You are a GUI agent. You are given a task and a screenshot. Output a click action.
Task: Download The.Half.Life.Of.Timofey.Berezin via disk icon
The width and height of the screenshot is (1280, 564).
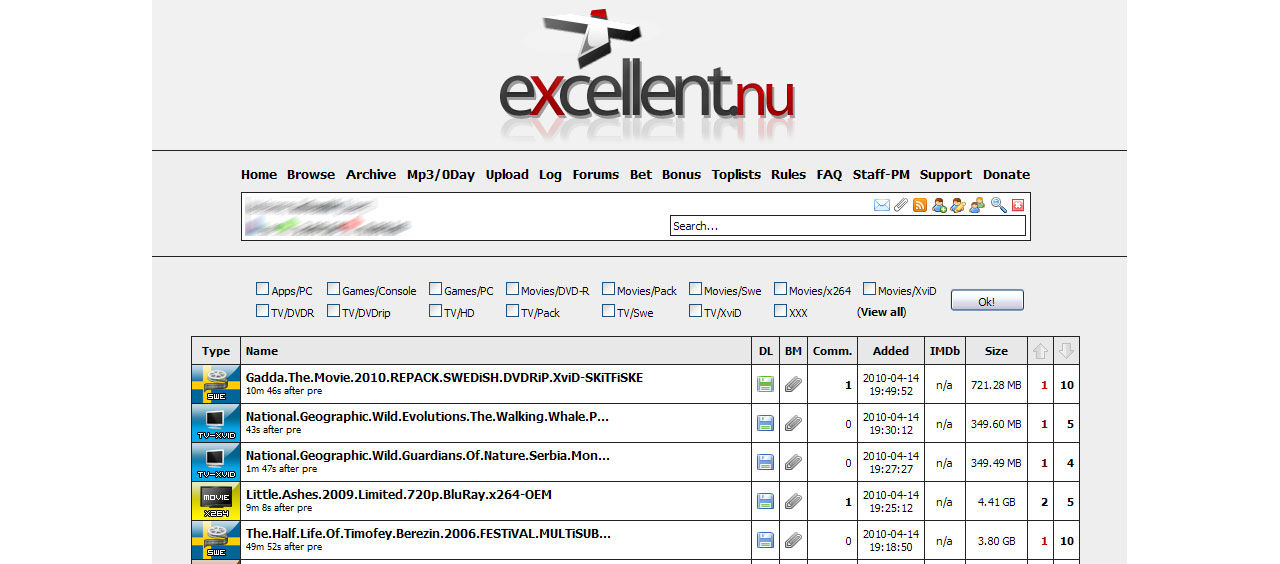click(766, 541)
